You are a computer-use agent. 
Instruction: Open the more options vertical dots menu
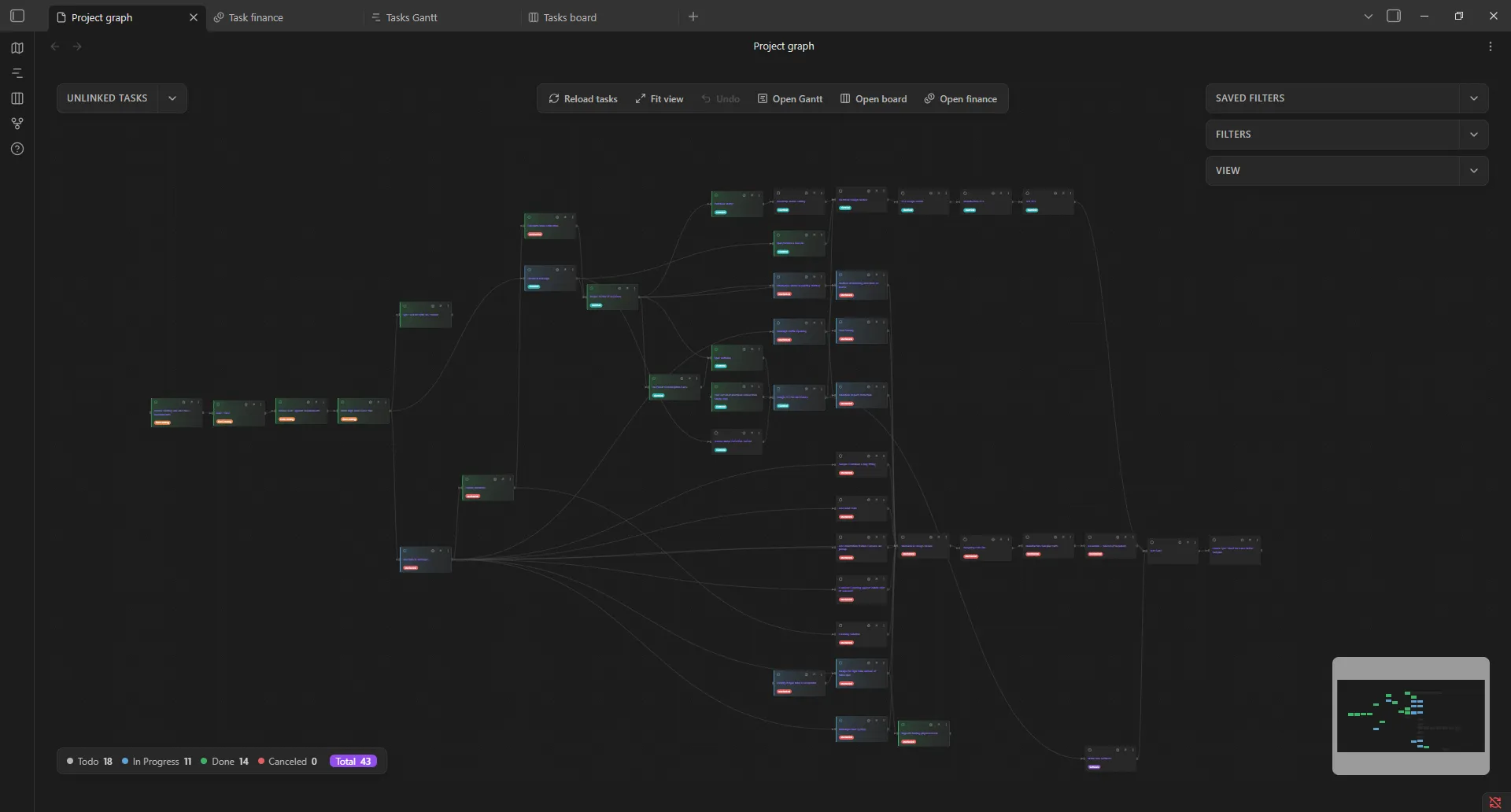1490,46
